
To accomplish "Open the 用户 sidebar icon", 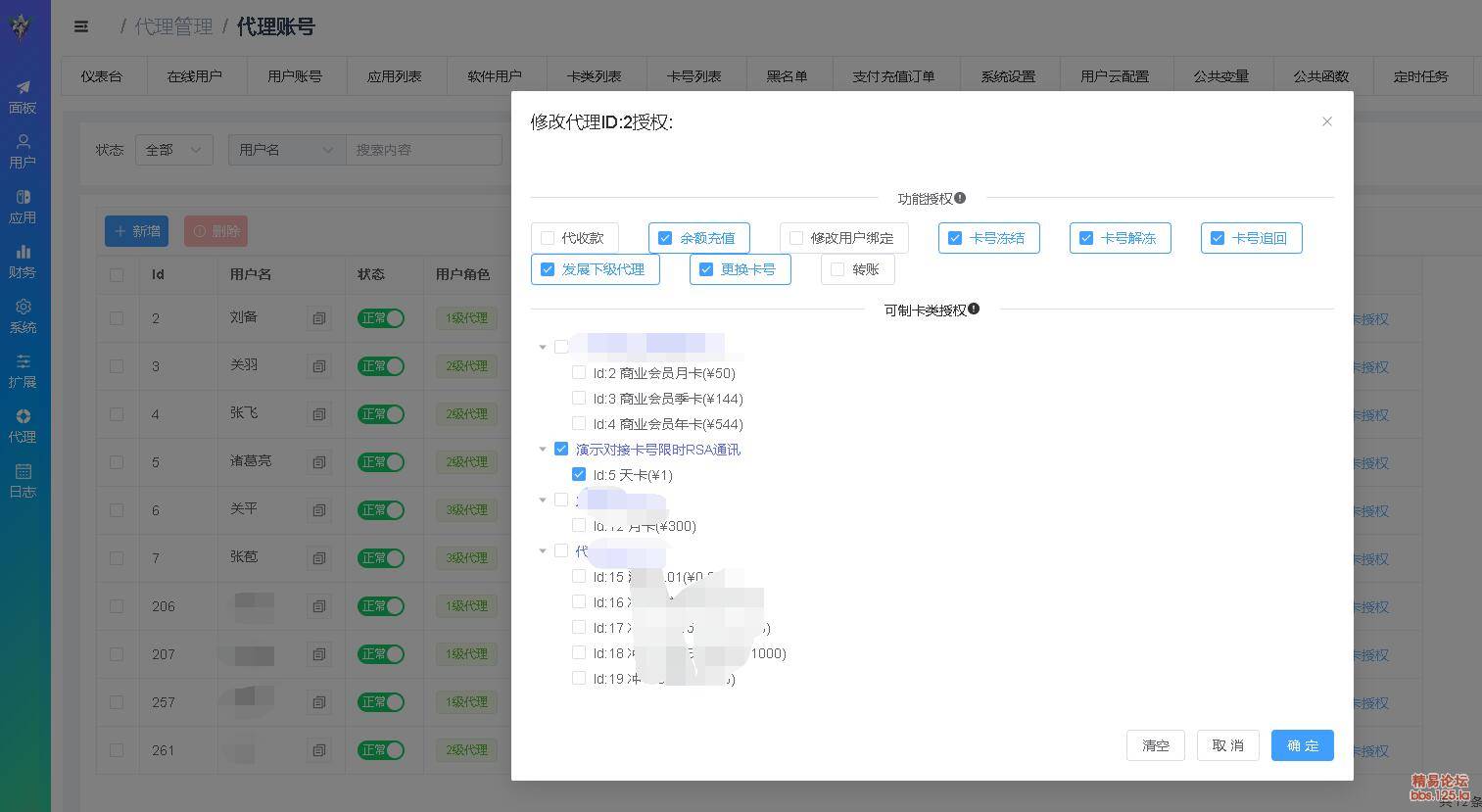I will pos(23,151).
